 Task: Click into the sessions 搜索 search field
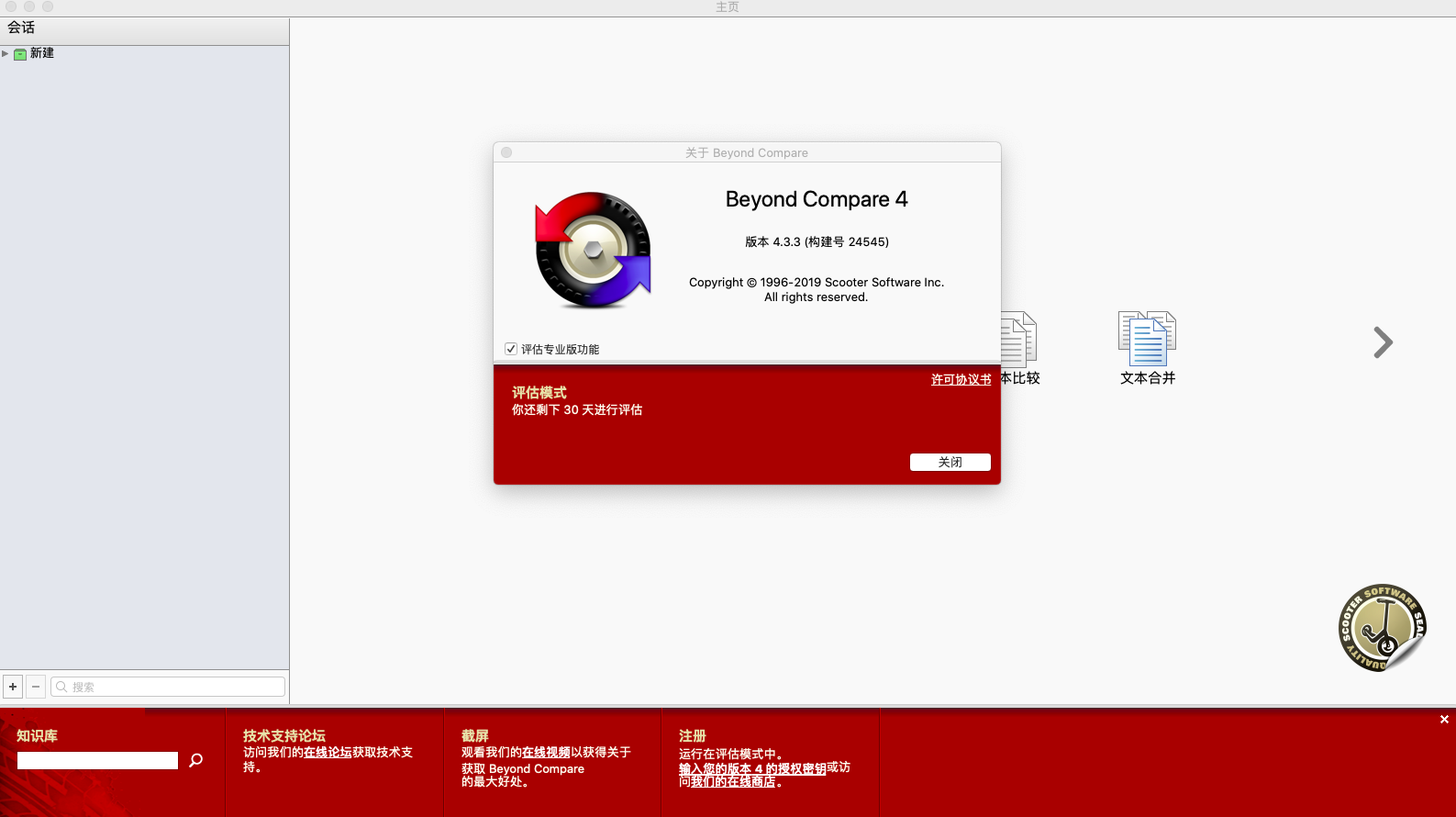pos(168,687)
